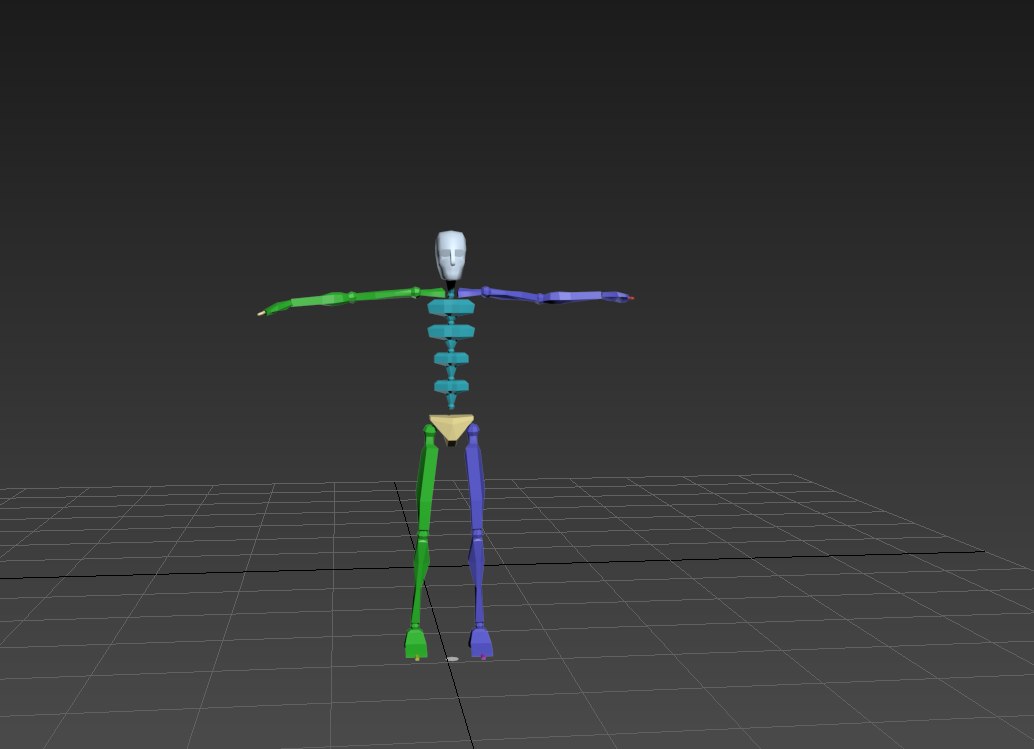1034x749 pixels.
Task: Select the green hand bone
Action: coord(276,308)
